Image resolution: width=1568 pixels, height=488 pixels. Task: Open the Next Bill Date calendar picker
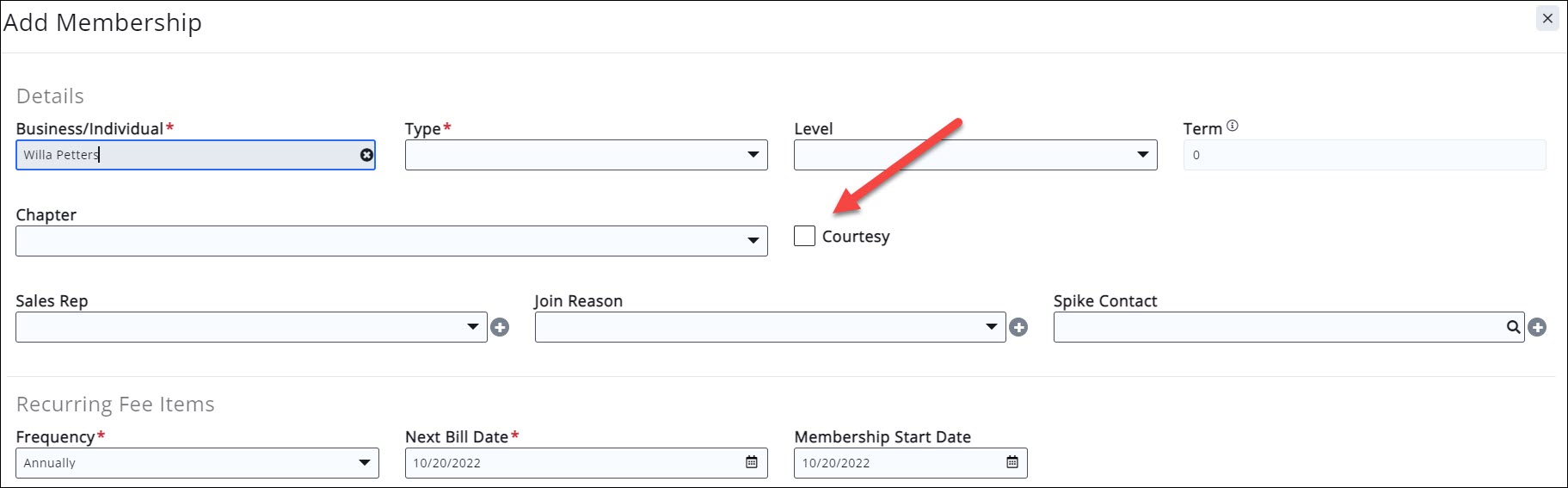coord(751,462)
